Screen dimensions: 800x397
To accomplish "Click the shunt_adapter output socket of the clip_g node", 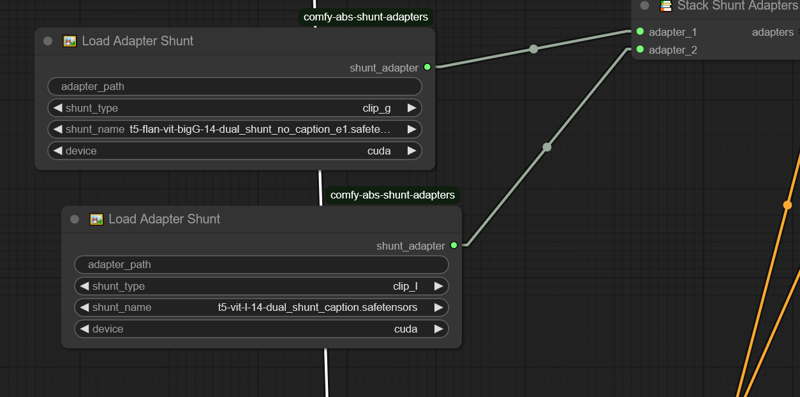I will [x=427, y=67].
